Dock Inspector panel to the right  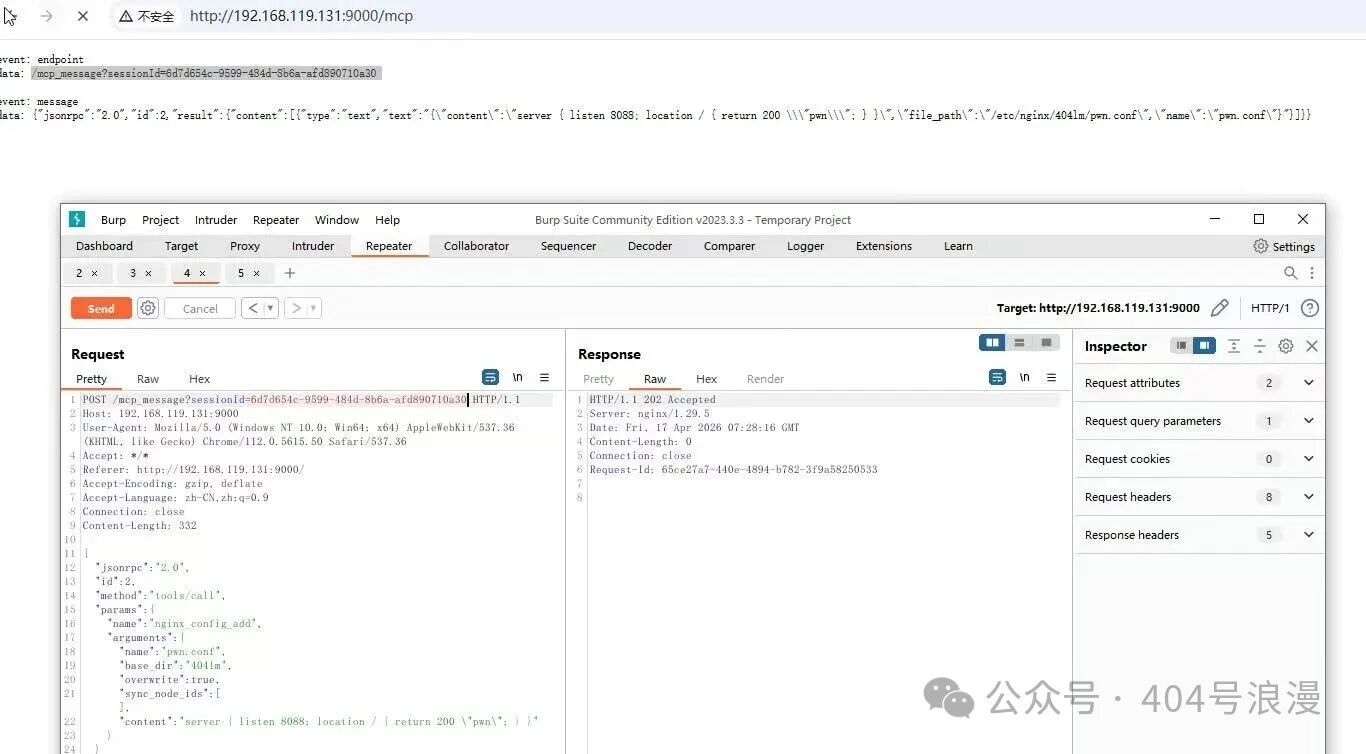coord(1204,346)
